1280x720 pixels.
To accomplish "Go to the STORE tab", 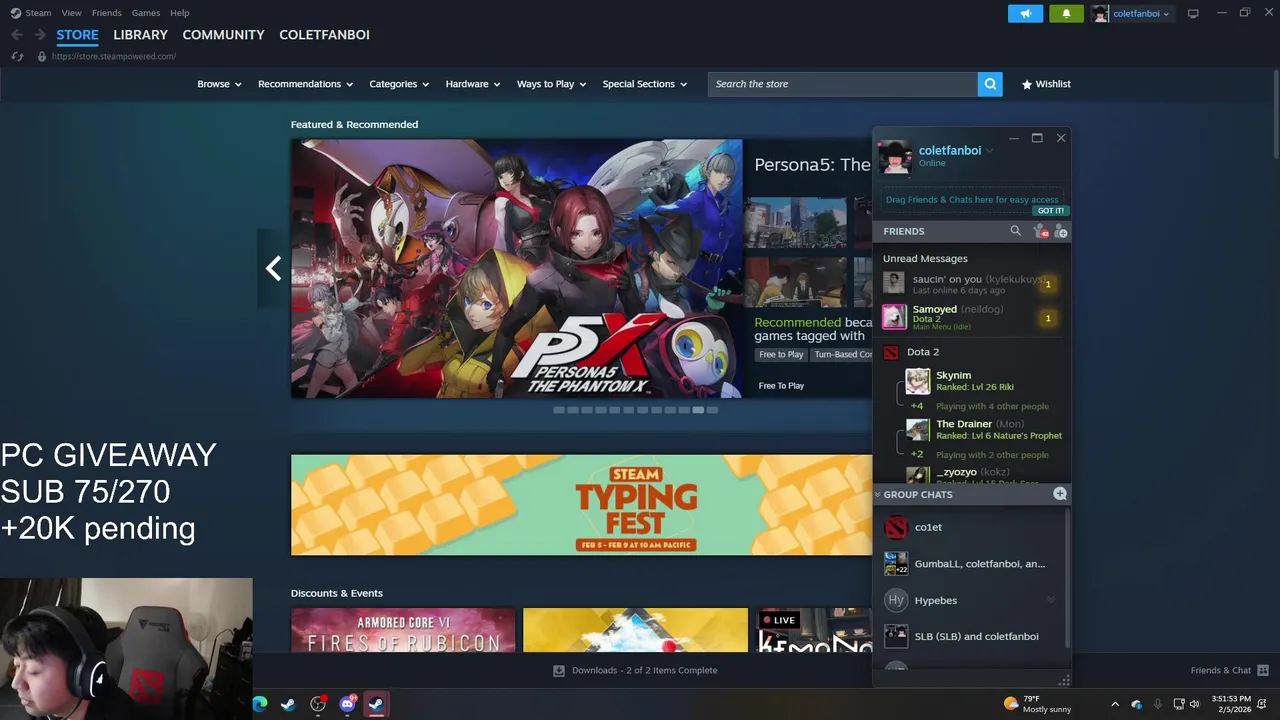I will click(x=77, y=34).
